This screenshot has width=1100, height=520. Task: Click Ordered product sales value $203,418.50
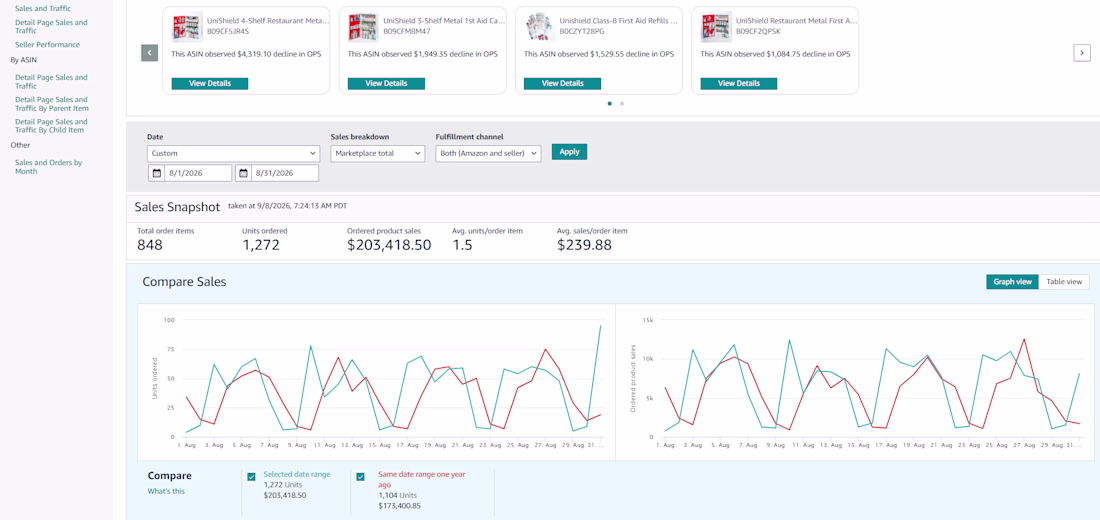tap(389, 245)
